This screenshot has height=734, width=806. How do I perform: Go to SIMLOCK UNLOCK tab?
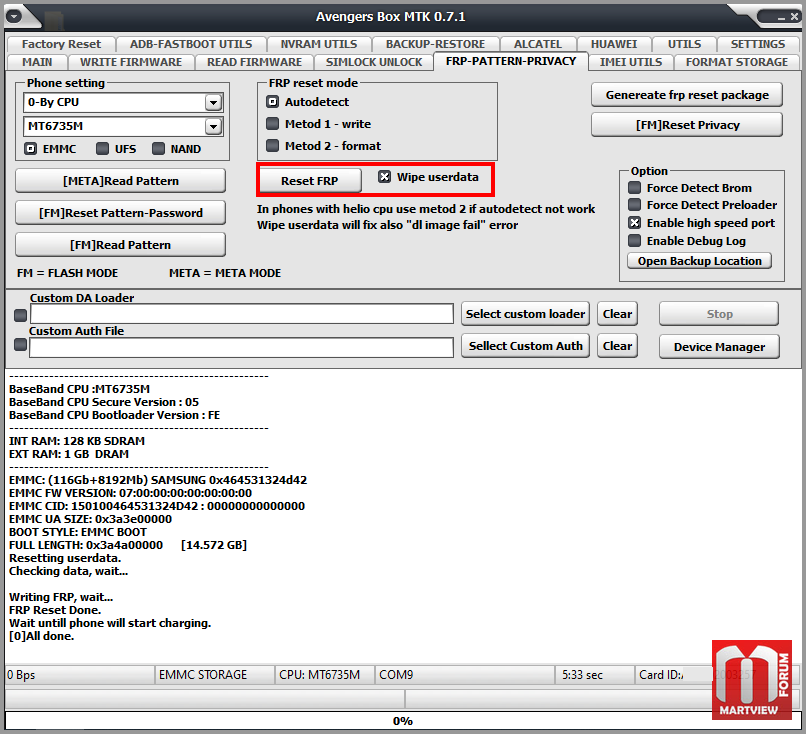tap(374, 62)
